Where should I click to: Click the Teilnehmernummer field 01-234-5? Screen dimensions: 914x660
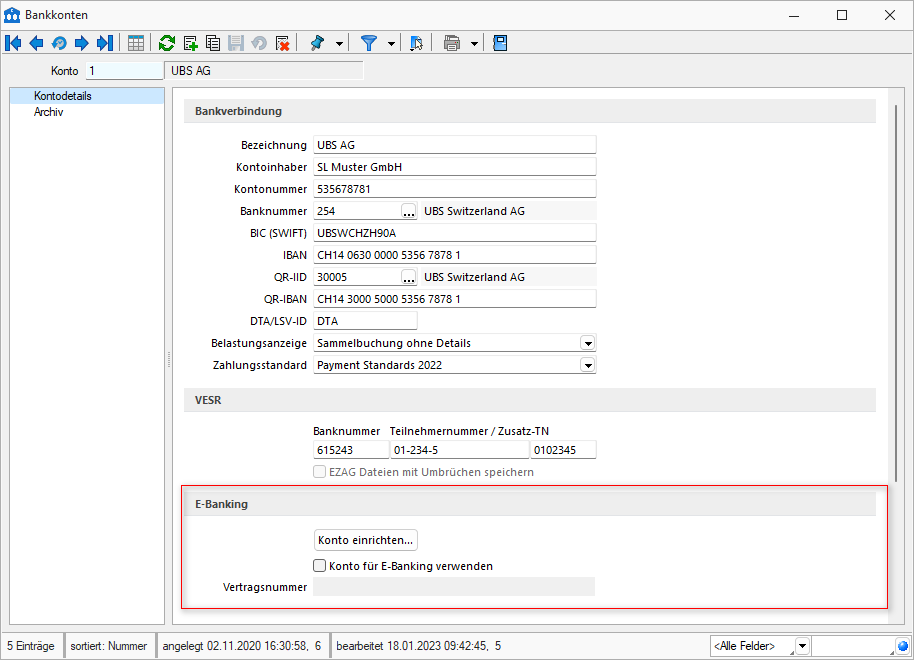tap(459, 450)
